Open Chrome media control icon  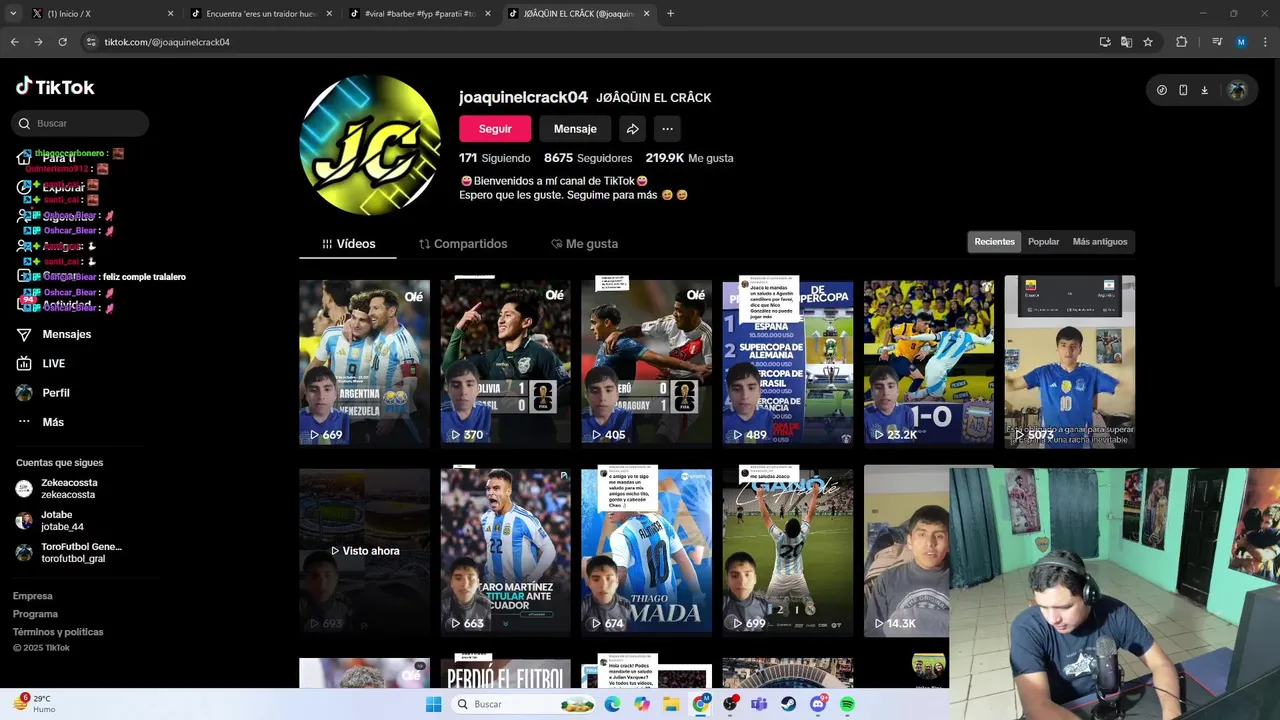1217,42
